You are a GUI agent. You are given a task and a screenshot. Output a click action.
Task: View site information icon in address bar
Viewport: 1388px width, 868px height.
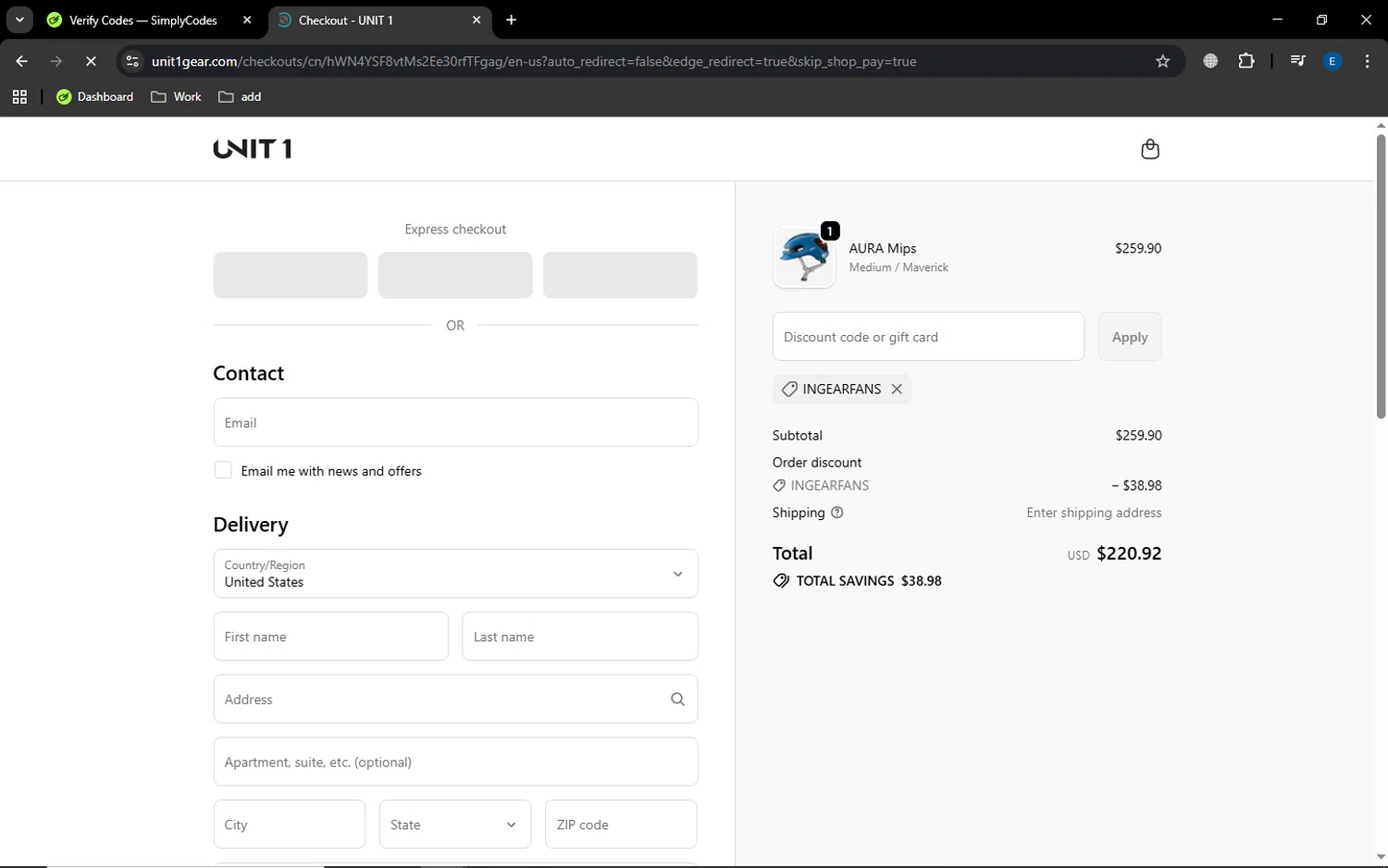pos(132,61)
